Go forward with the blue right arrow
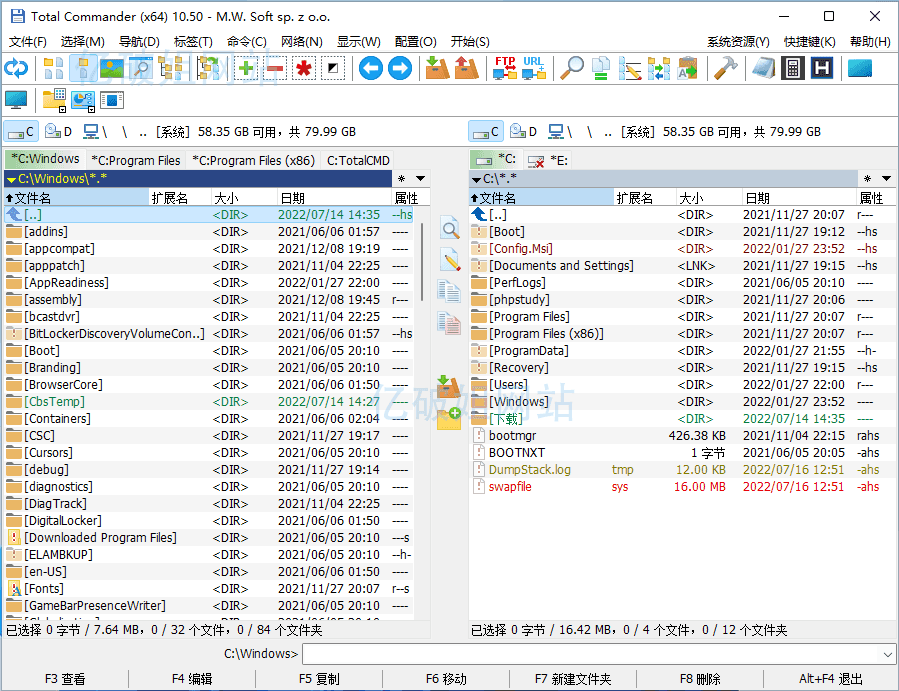This screenshot has height=691, width=899. coord(400,69)
